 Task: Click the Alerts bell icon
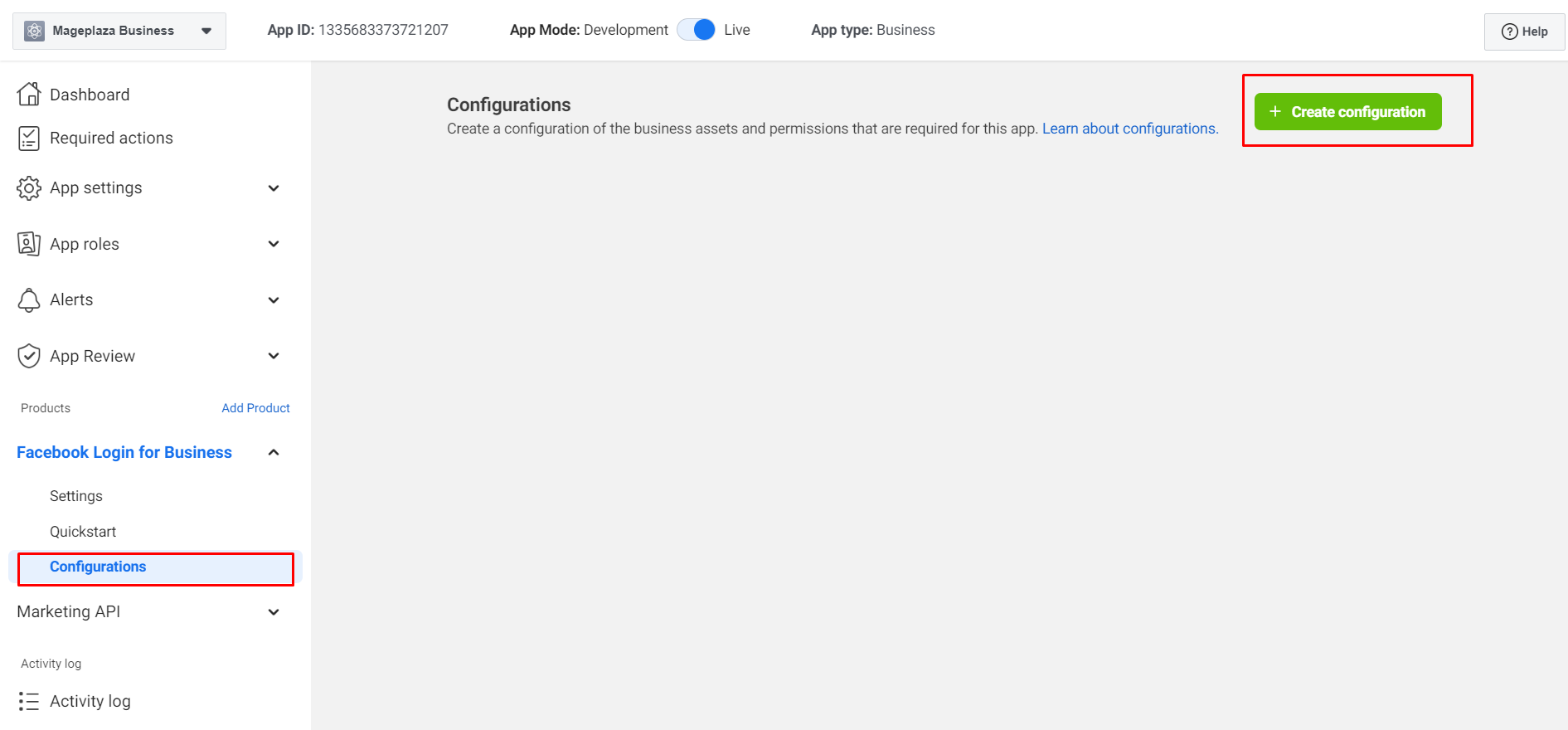[29, 300]
